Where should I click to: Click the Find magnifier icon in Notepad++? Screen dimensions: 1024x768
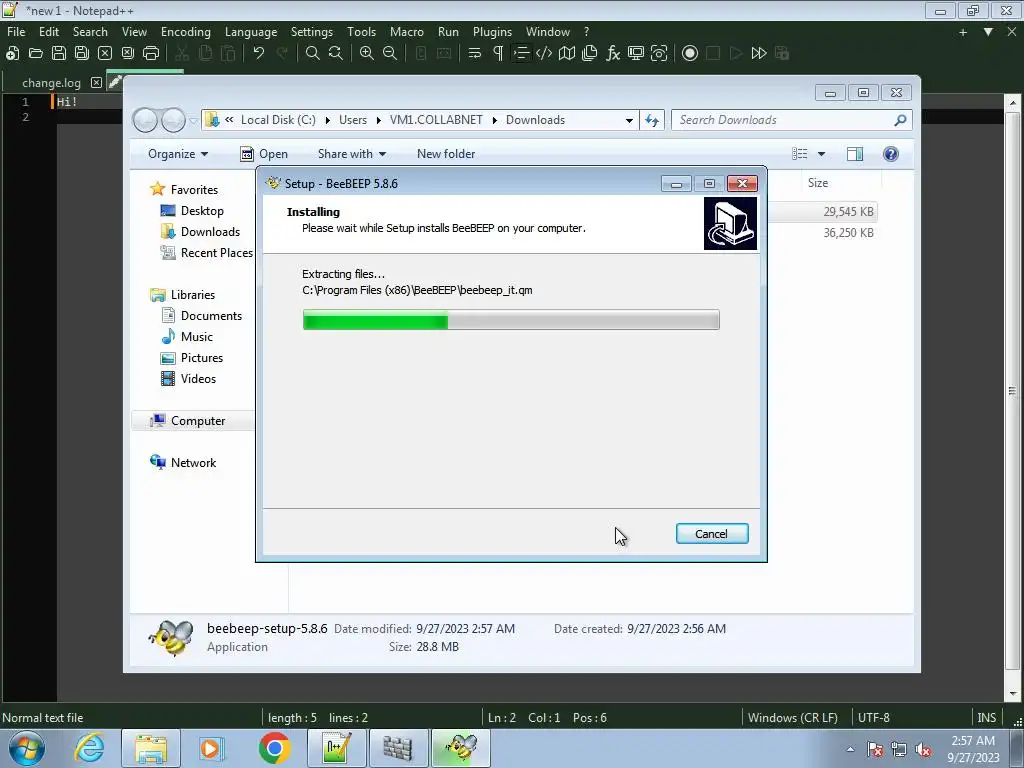313,54
